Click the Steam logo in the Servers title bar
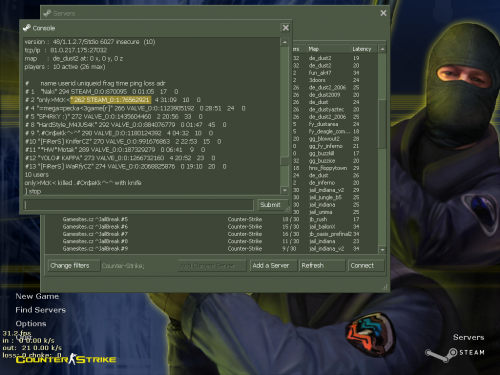The width and height of the screenshot is (500, 375). (47, 13)
